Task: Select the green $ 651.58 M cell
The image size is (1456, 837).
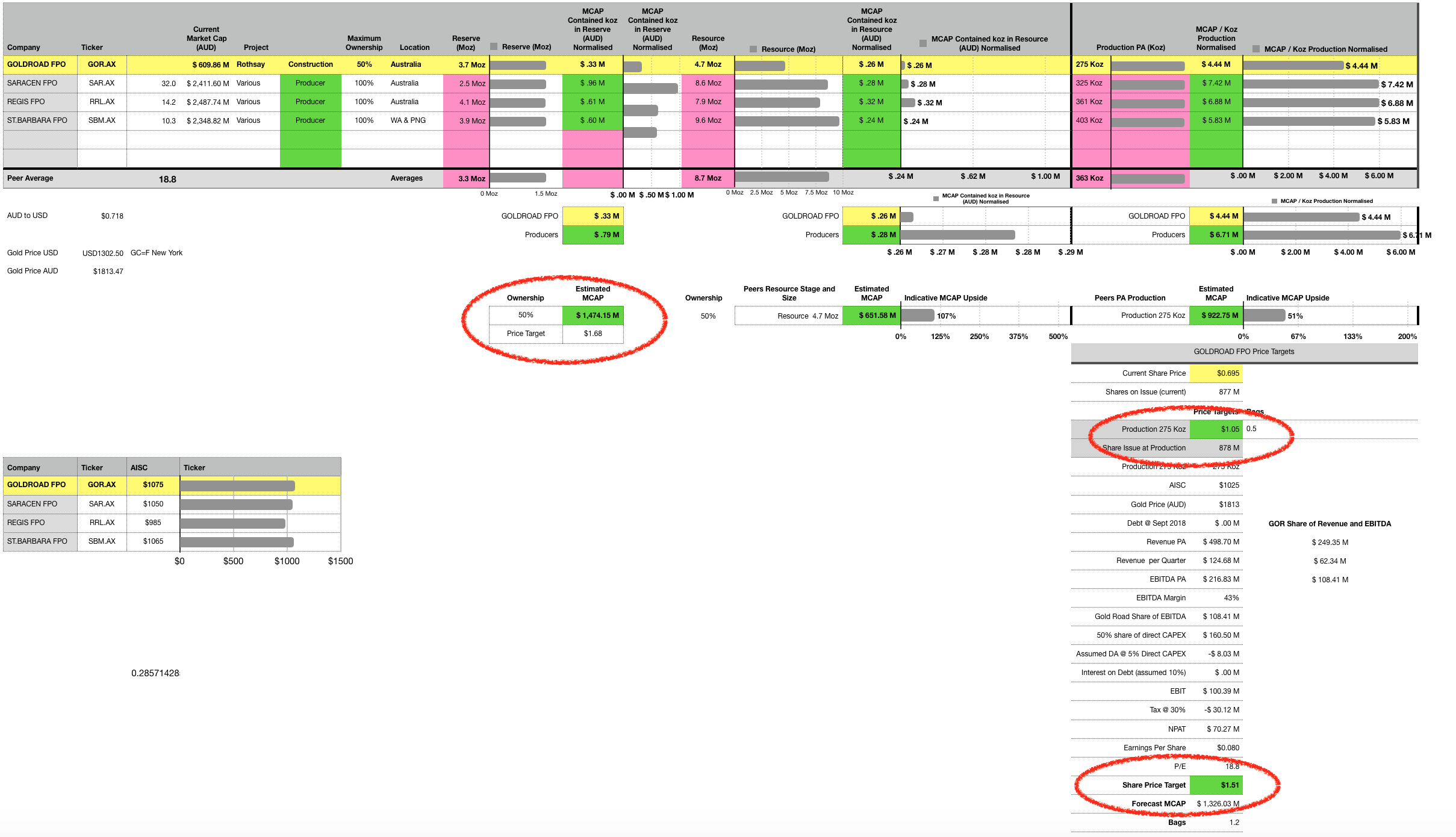Action: point(871,316)
